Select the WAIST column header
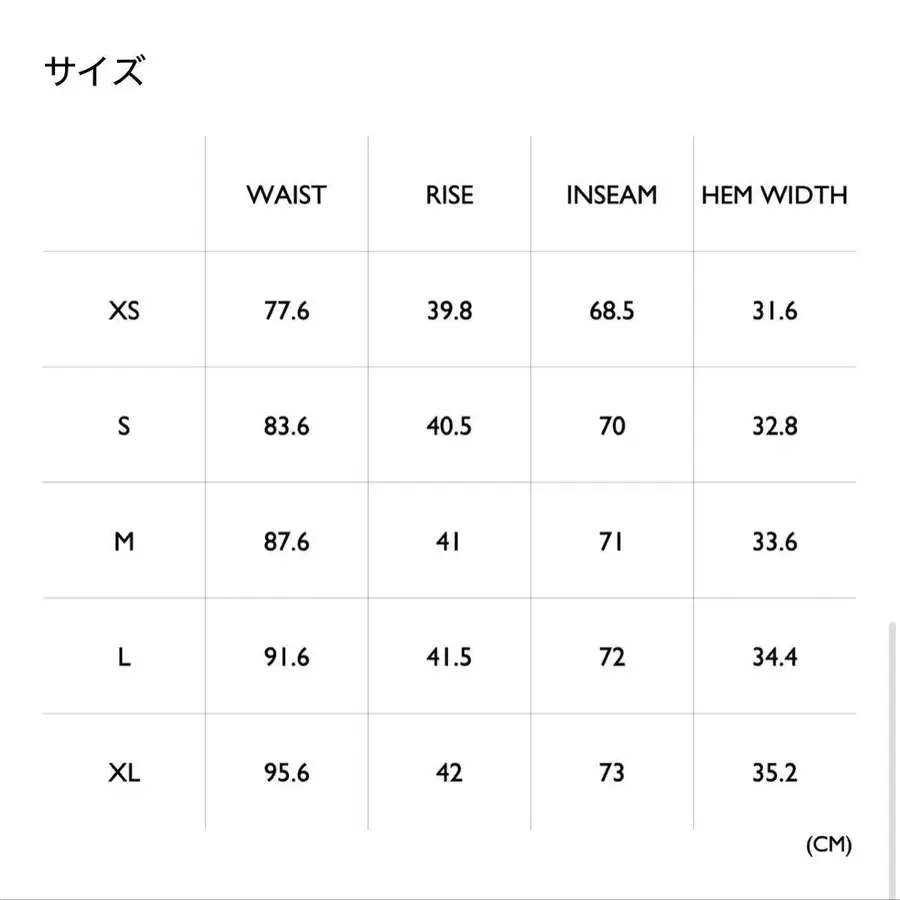The width and height of the screenshot is (900, 900). coord(286,195)
